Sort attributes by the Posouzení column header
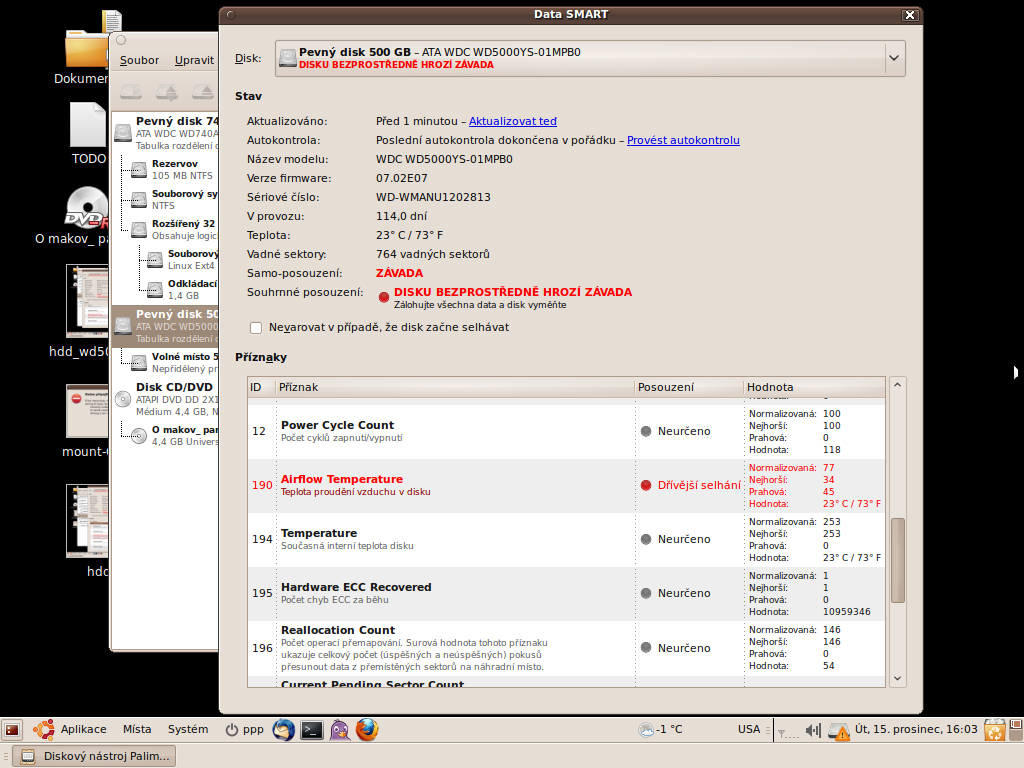The image size is (1024, 768). 688,387
